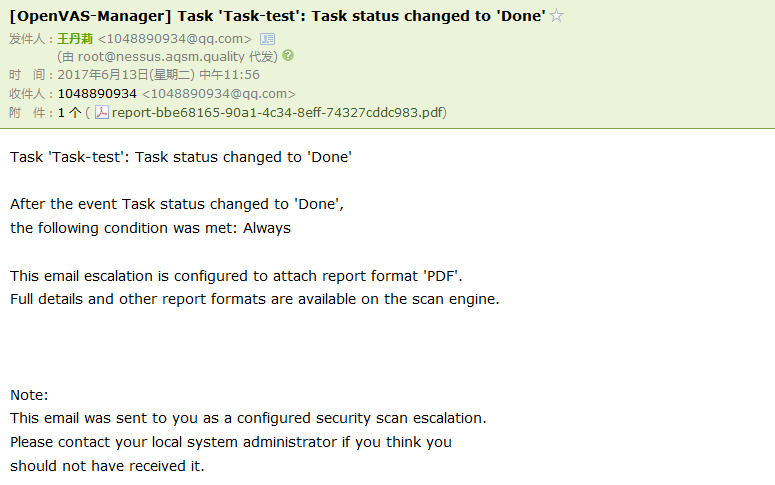Click sender name 王月莉

click(75, 38)
